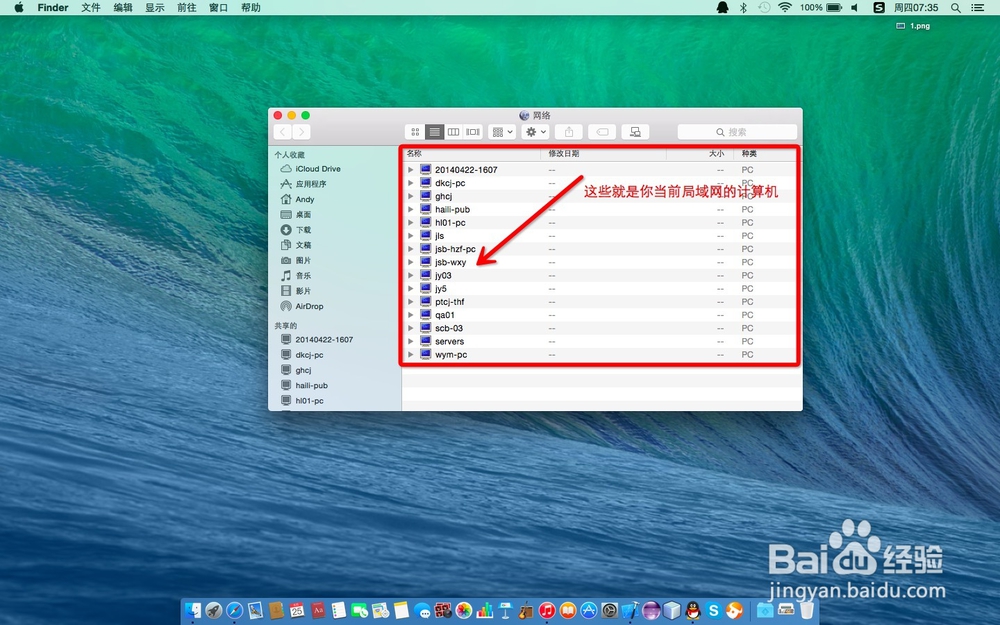Expand the hl01-pc list row

coord(411,223)
